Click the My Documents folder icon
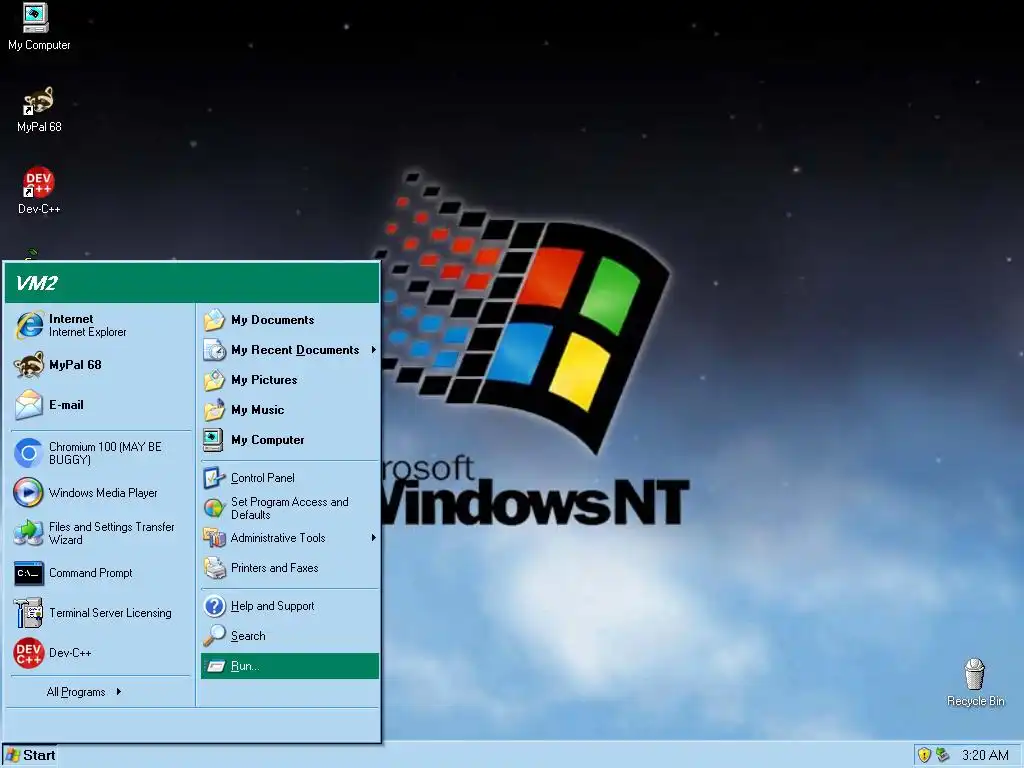Viewport: 1024px width, 768px height. pyautogui.click(x=214, y=320)
